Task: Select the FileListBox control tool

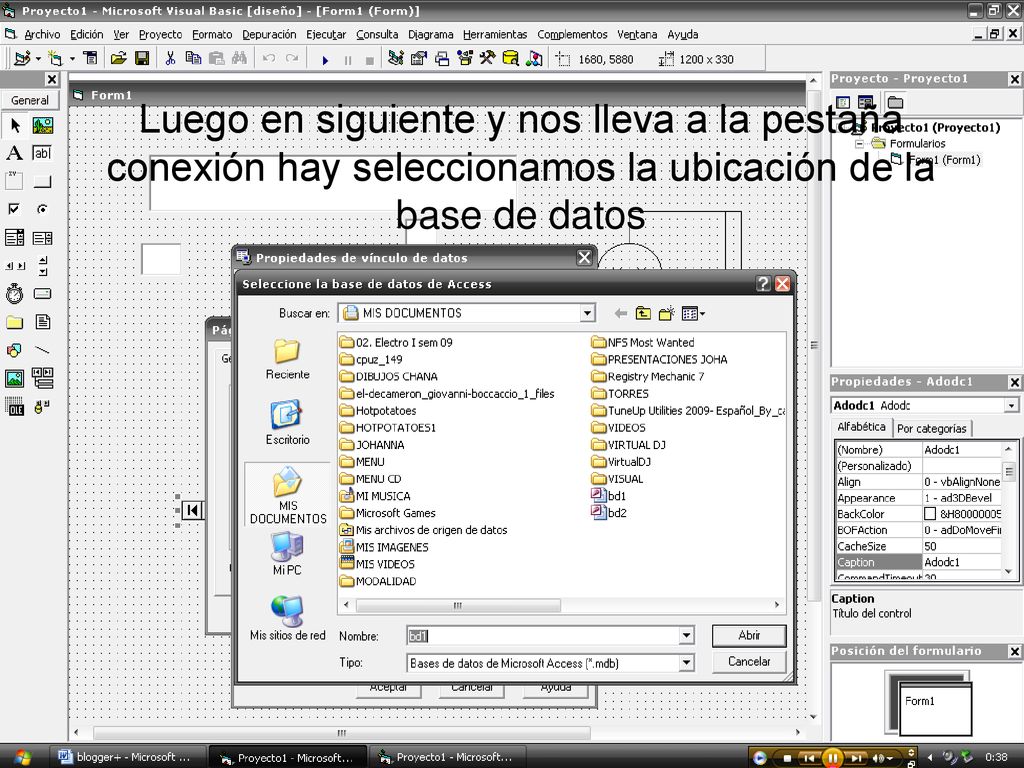Action: pos(42,322)
